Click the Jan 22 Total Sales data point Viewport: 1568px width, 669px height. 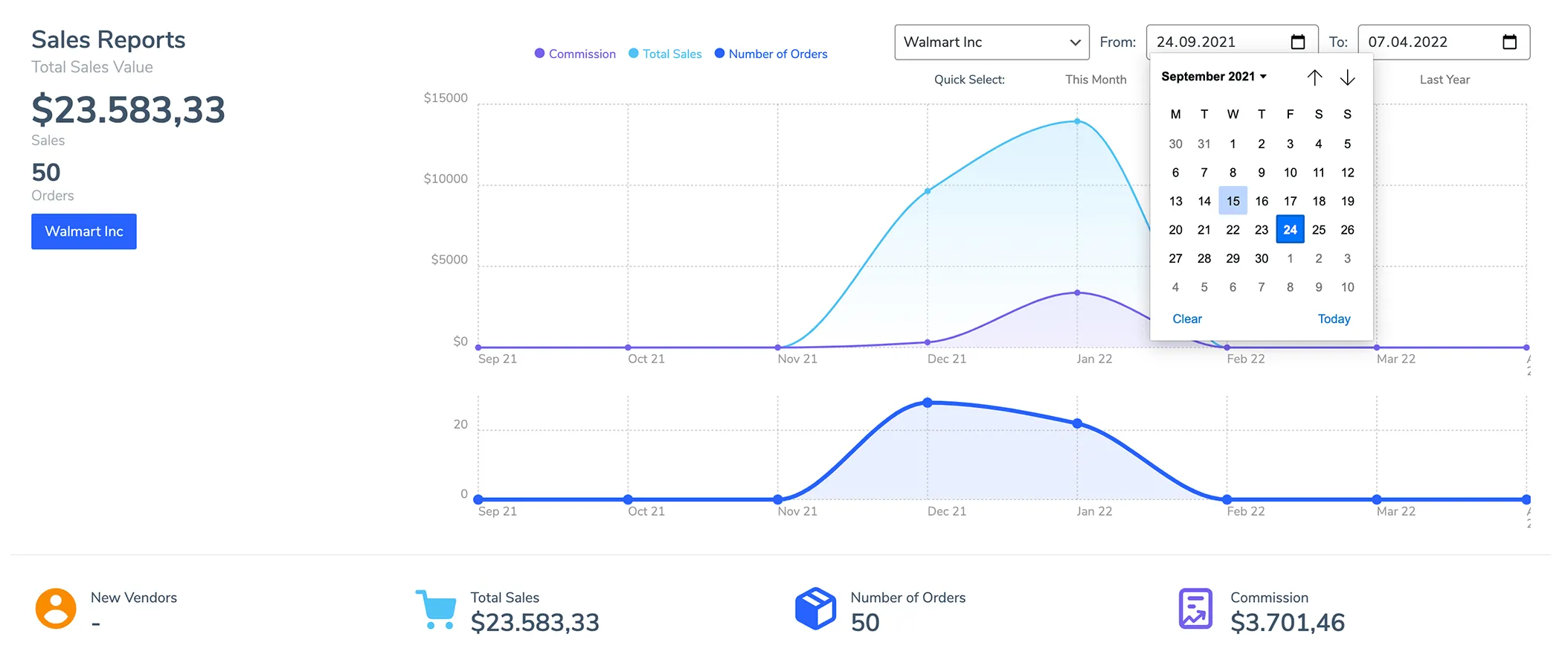pos(1077,121)
